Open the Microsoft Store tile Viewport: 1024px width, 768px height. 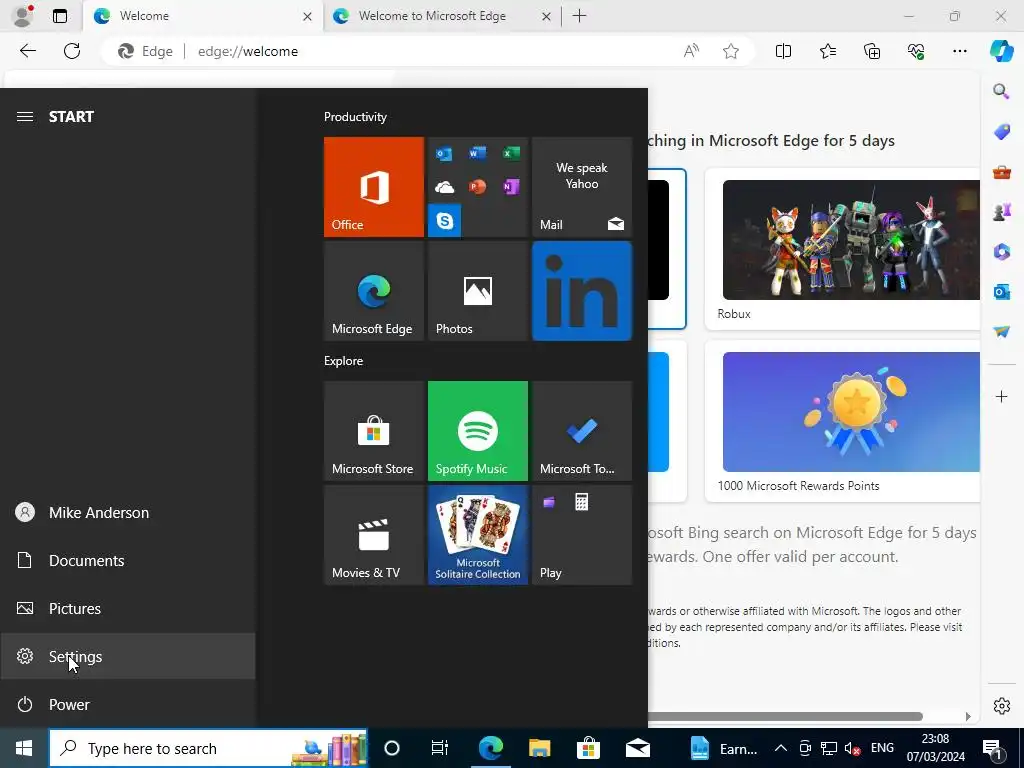coord(374,431)
